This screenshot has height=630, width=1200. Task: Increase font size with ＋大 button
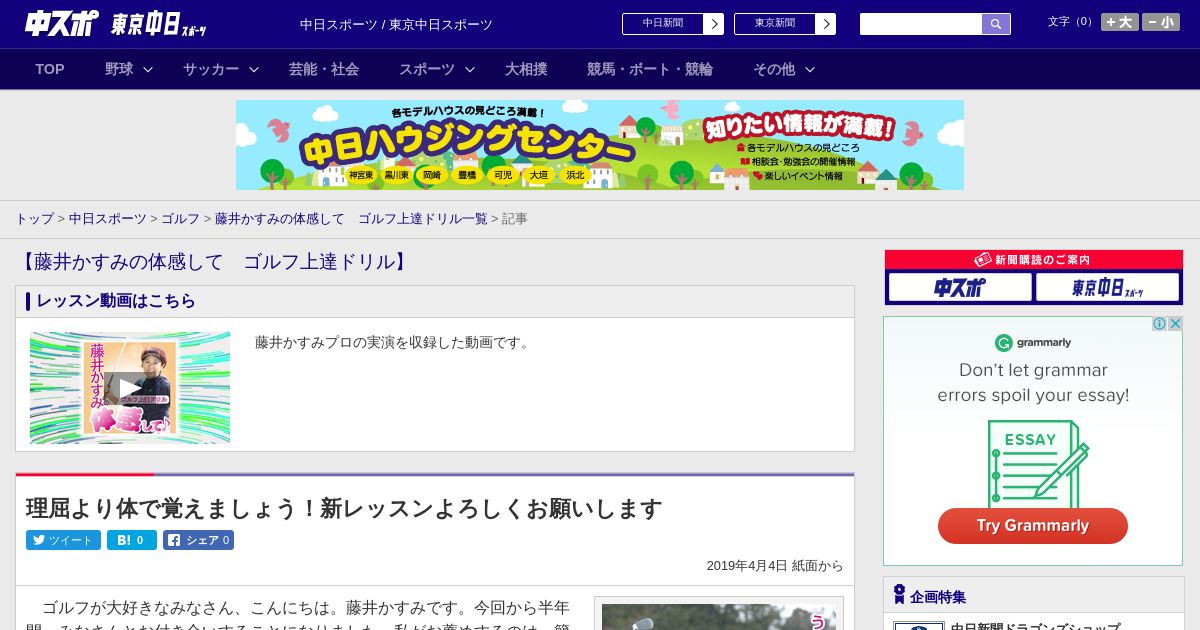(1119, 22)
